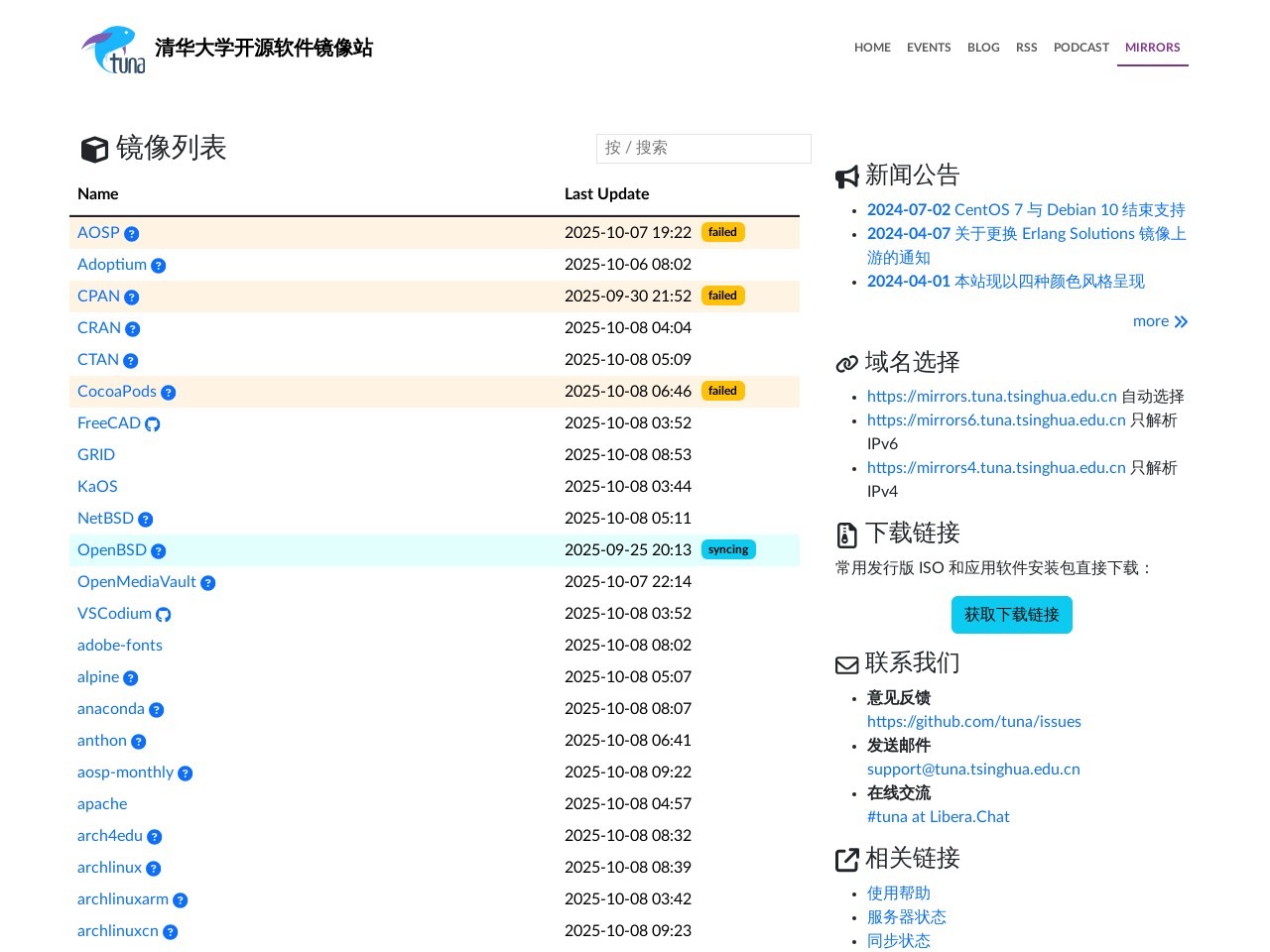Switch to the MIRRORS nav tab
This screenshot has height=952, width=1270.
1152,48
